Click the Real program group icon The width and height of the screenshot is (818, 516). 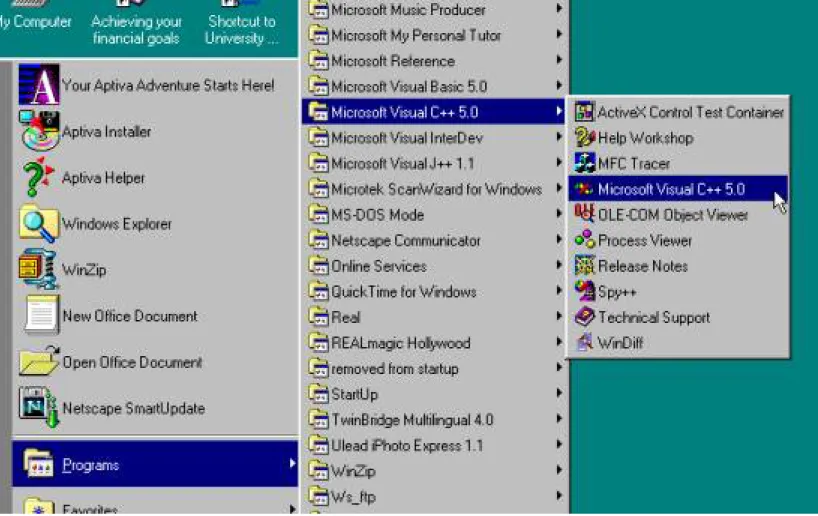318,317
